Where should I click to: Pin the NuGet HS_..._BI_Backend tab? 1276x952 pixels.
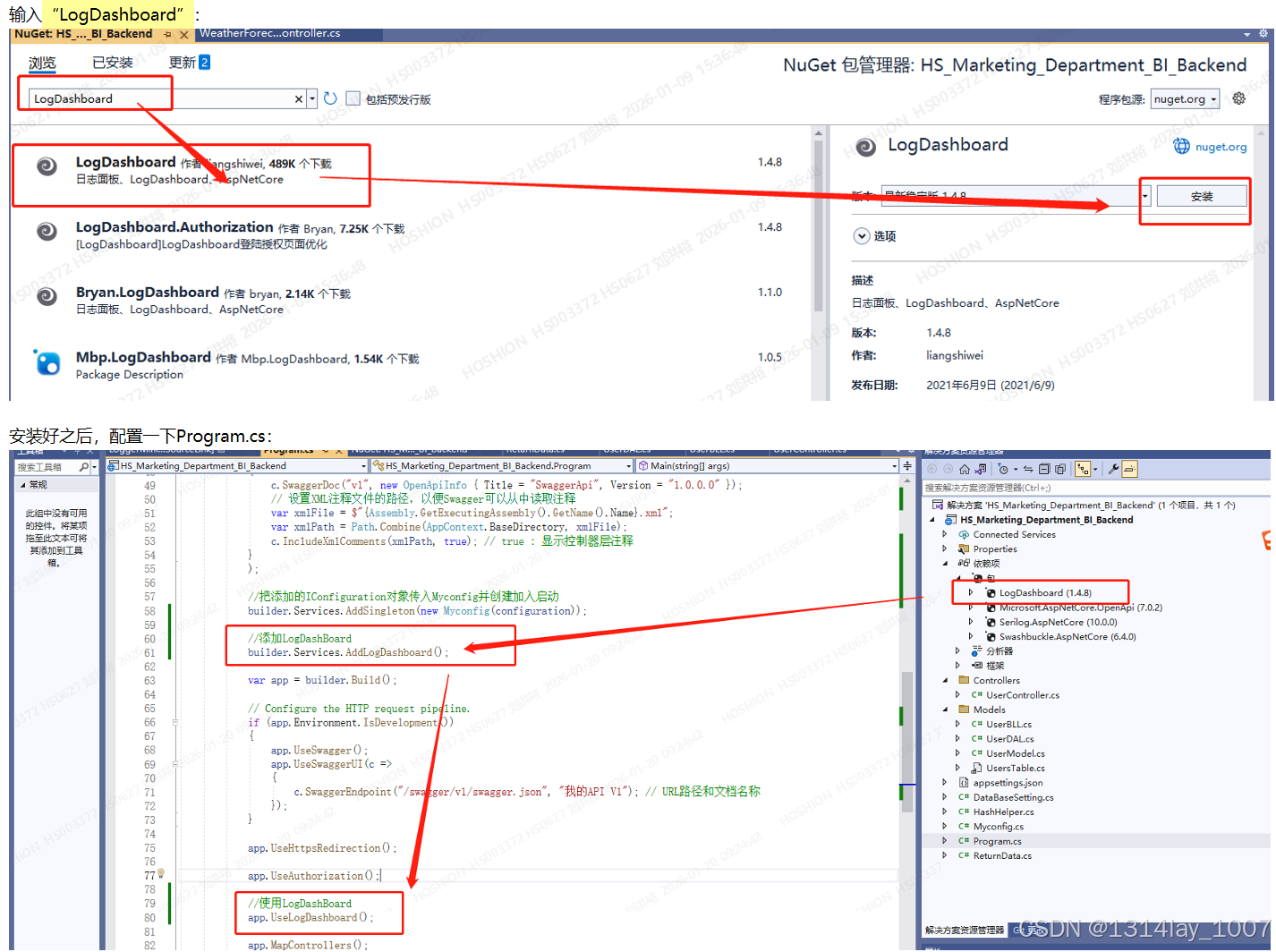click(x=167, y=34)
